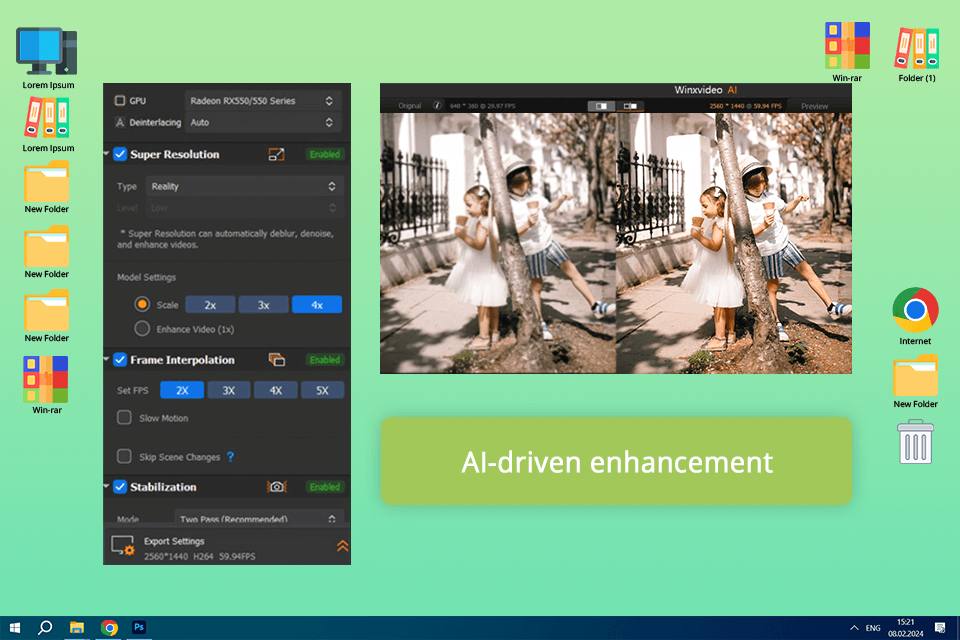Set frame interpolation FPS to 5X
Screen dimensions: 960x640
pyautogui.click(x=322, y=390)
